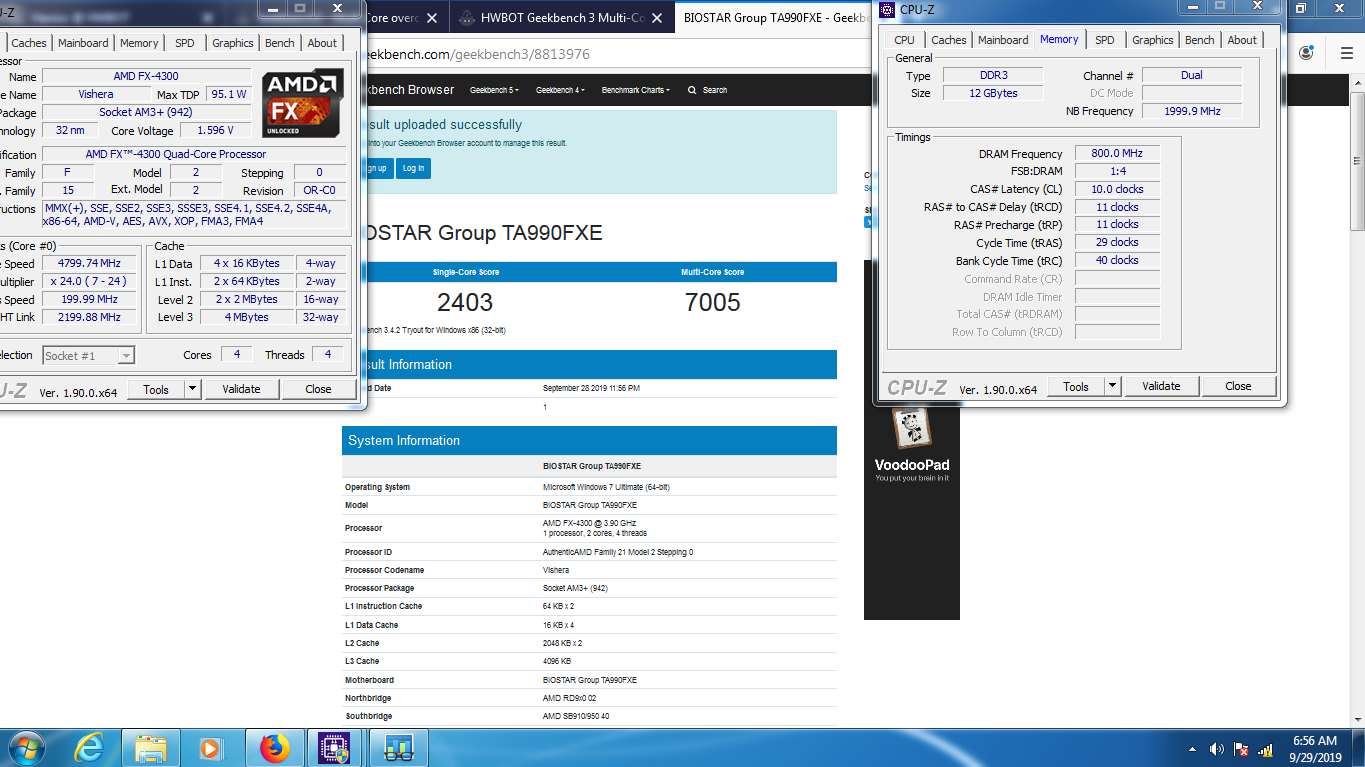
Task: Click Close button in right CPU-Z window
Action: pos(1238,386)
